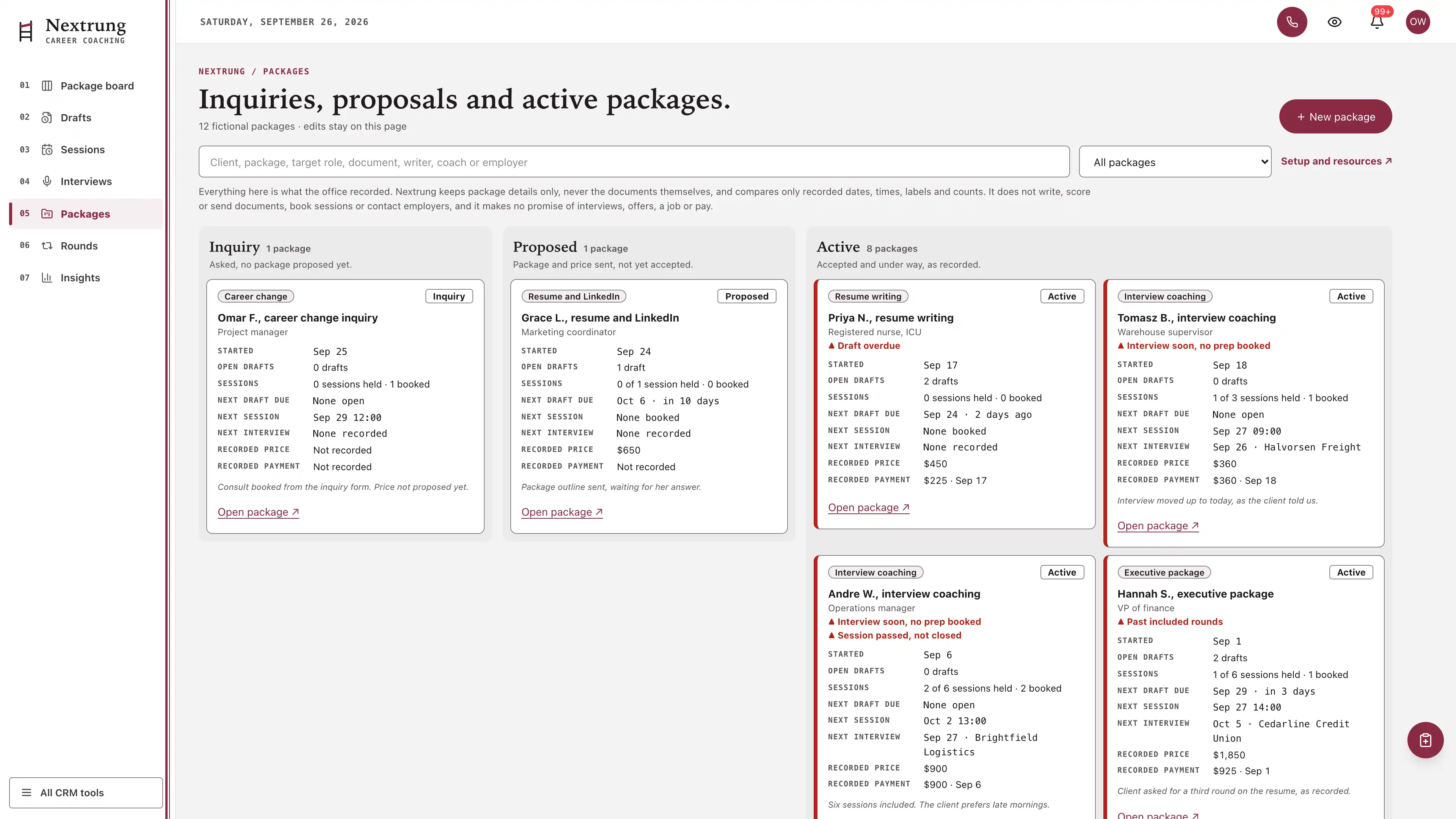Click the Proposed status badge
The width and height of the screenshot is (1456, 819).
click(747, 296)
